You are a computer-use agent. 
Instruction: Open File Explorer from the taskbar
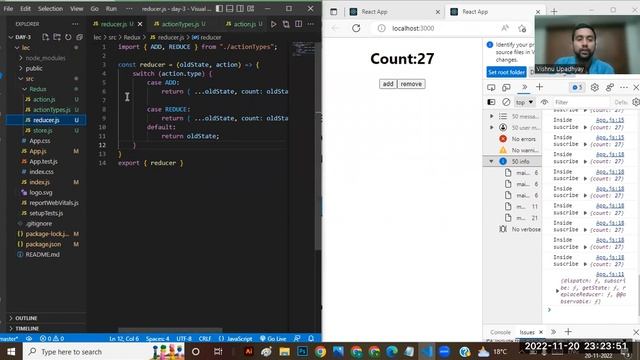click(284, 351)
